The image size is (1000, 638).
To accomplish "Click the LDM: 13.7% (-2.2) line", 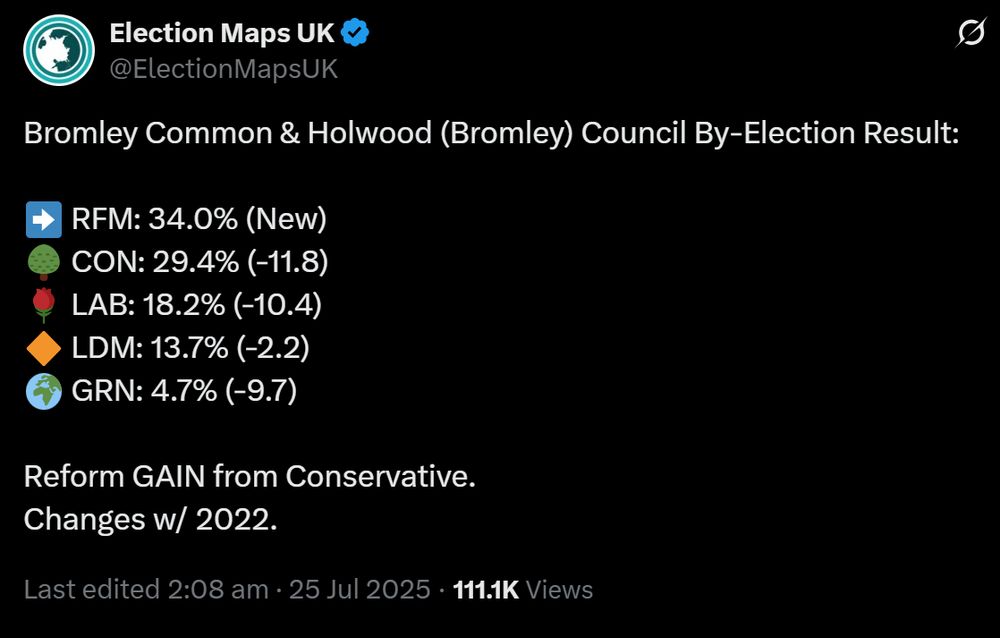I will pyautogui.click(x=190, y=348).
